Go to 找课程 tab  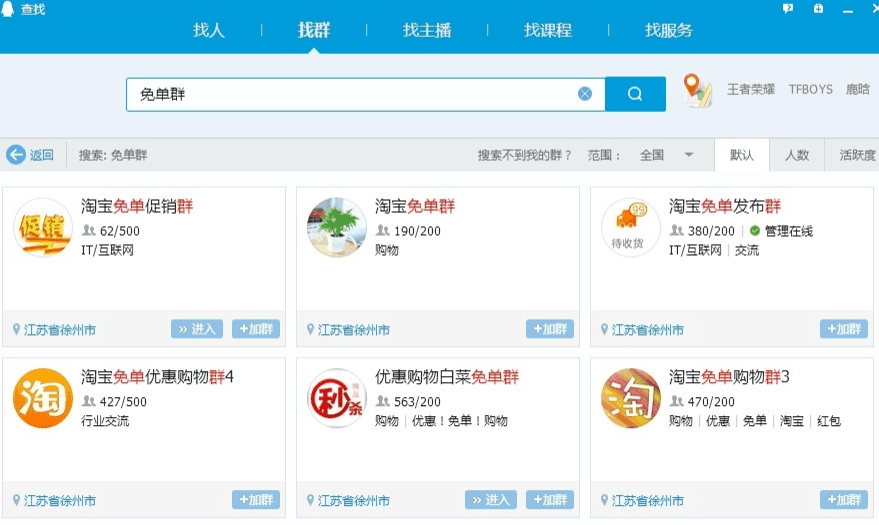tap(548, 30)
